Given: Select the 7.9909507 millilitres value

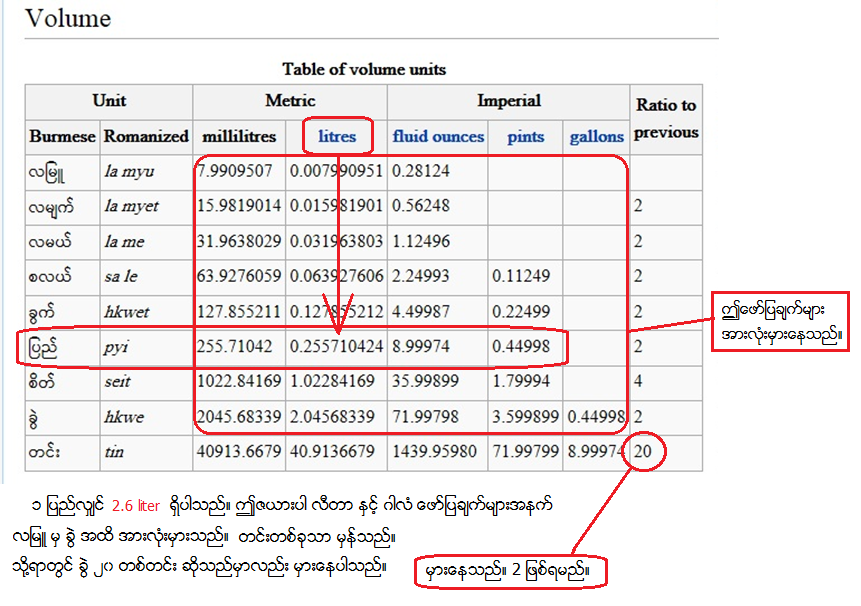Looking at the screenshot, I should tap(234, 171).
